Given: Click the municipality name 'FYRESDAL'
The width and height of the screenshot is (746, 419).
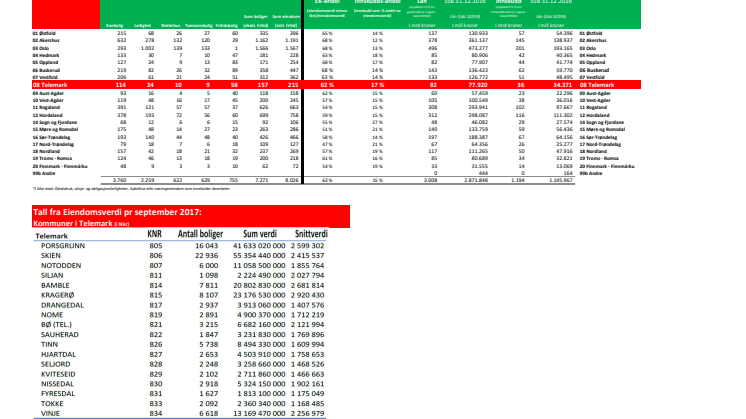Looking at the screenshot, I should point(58,394).
